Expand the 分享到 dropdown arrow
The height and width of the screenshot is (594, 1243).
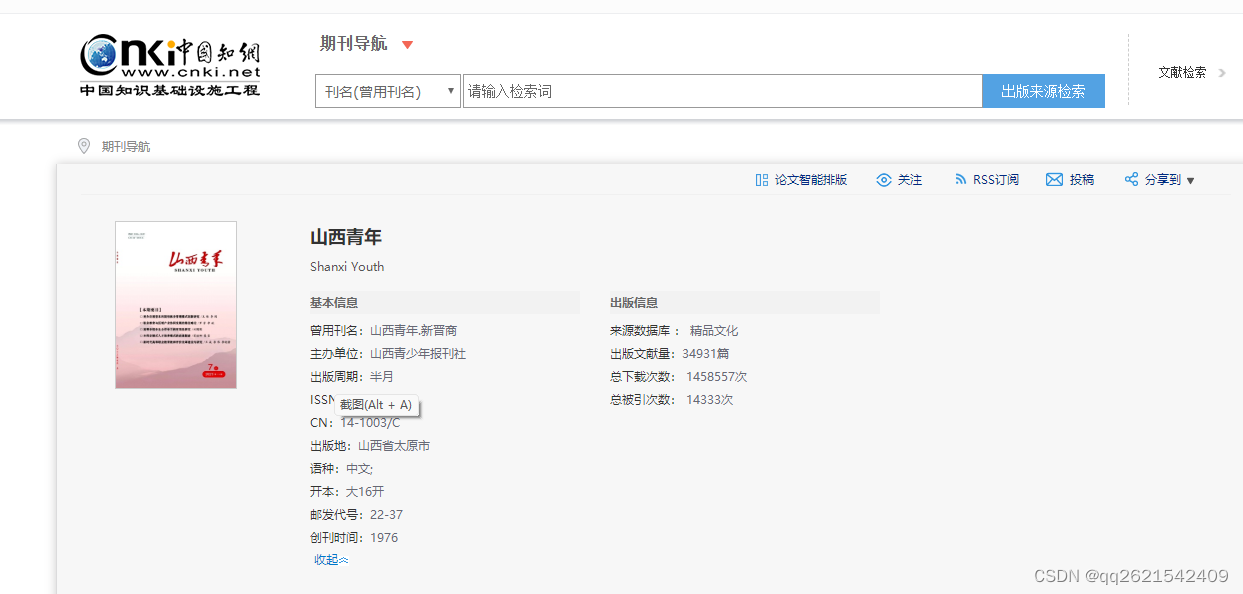(x=1190, y=181)
